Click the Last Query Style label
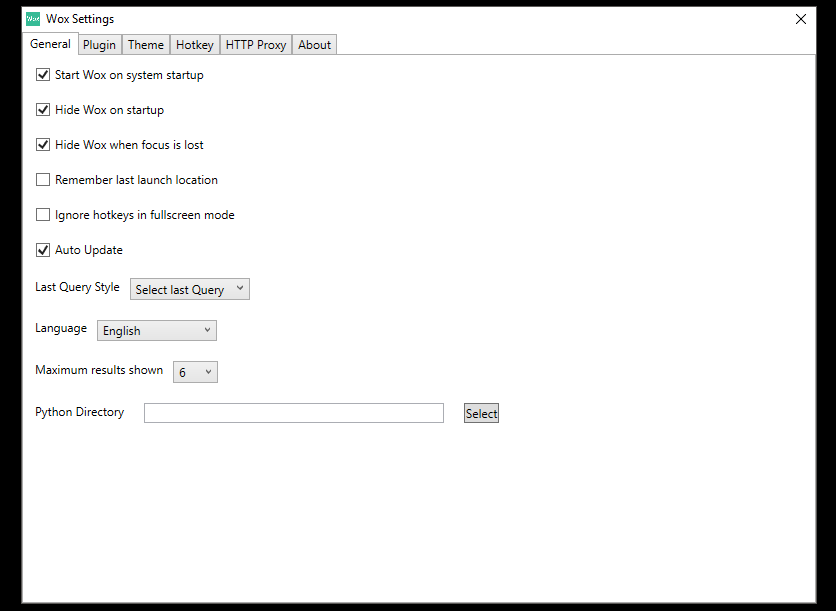The width and height of the screenshot is (836, 611). tap(77, 287)
